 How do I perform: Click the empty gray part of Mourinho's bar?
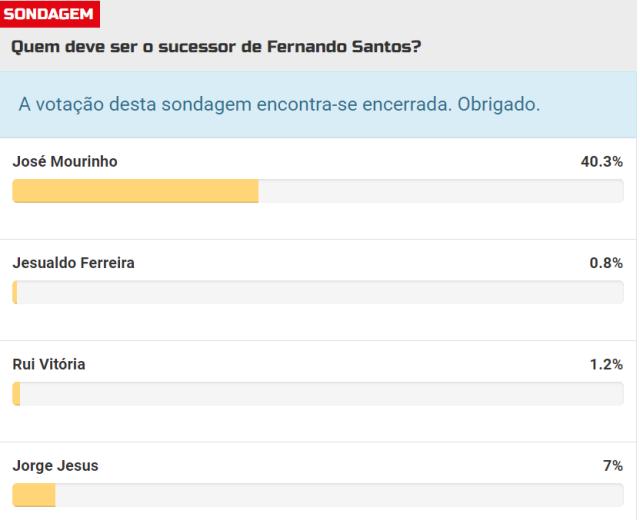coord(440,191)
